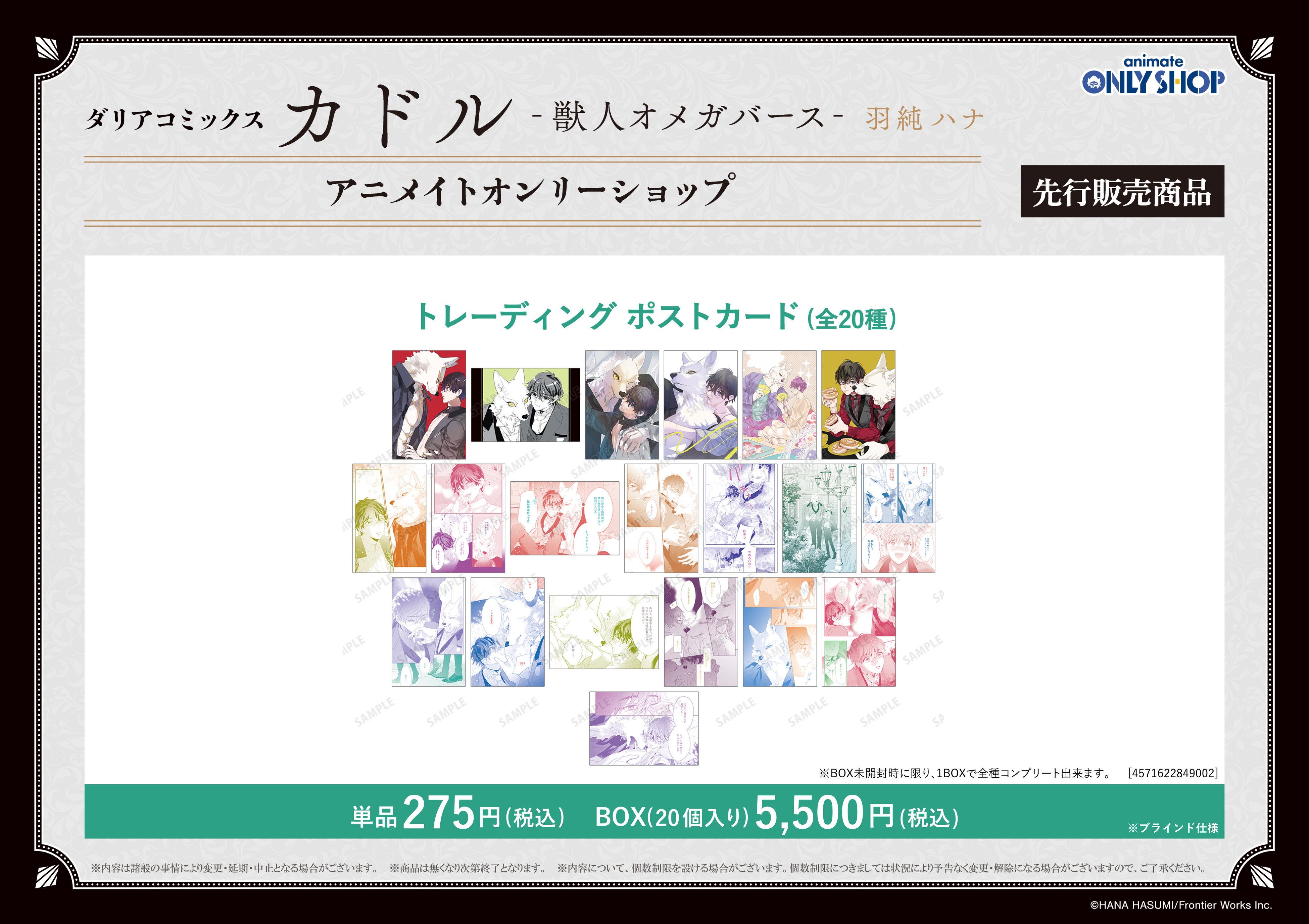Screen dimensions: 1309x924
Task: Select the yellow background donut postcard
Action: (858, 405)
